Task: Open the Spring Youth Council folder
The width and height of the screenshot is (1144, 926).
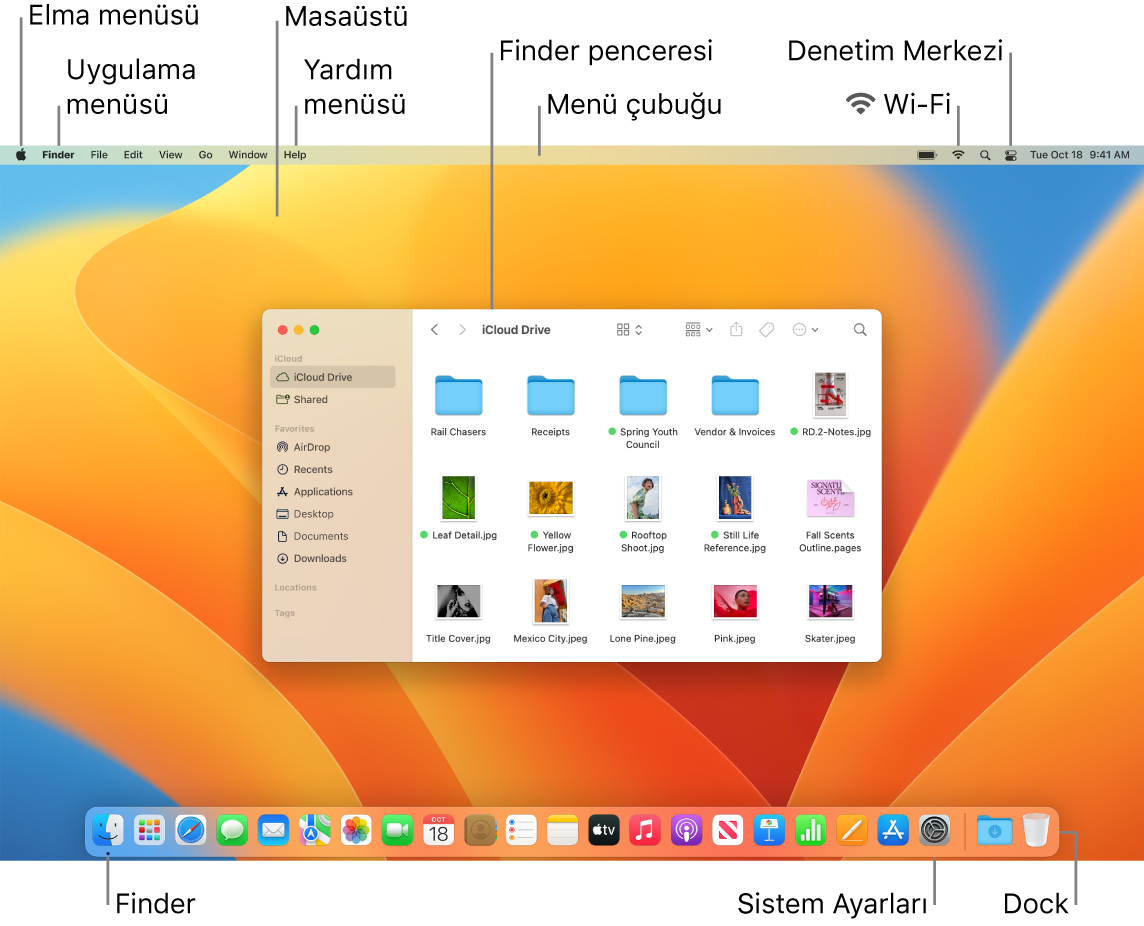Action: point(643,396)
